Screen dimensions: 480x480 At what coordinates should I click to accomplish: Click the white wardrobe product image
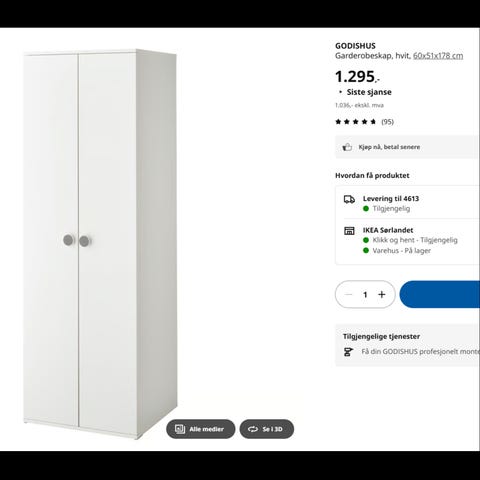100,244
